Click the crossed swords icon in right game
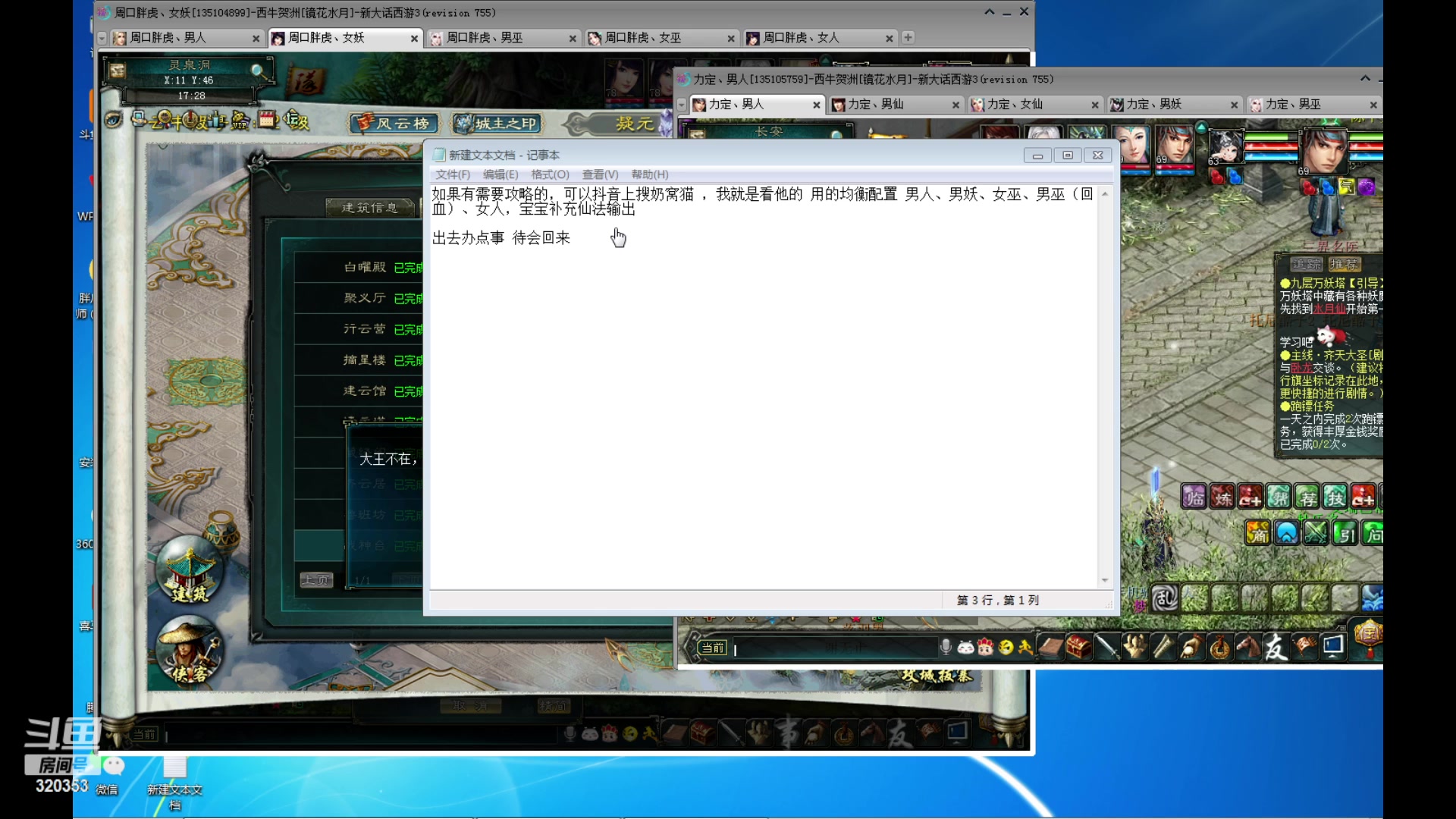 click(1316, 534)
